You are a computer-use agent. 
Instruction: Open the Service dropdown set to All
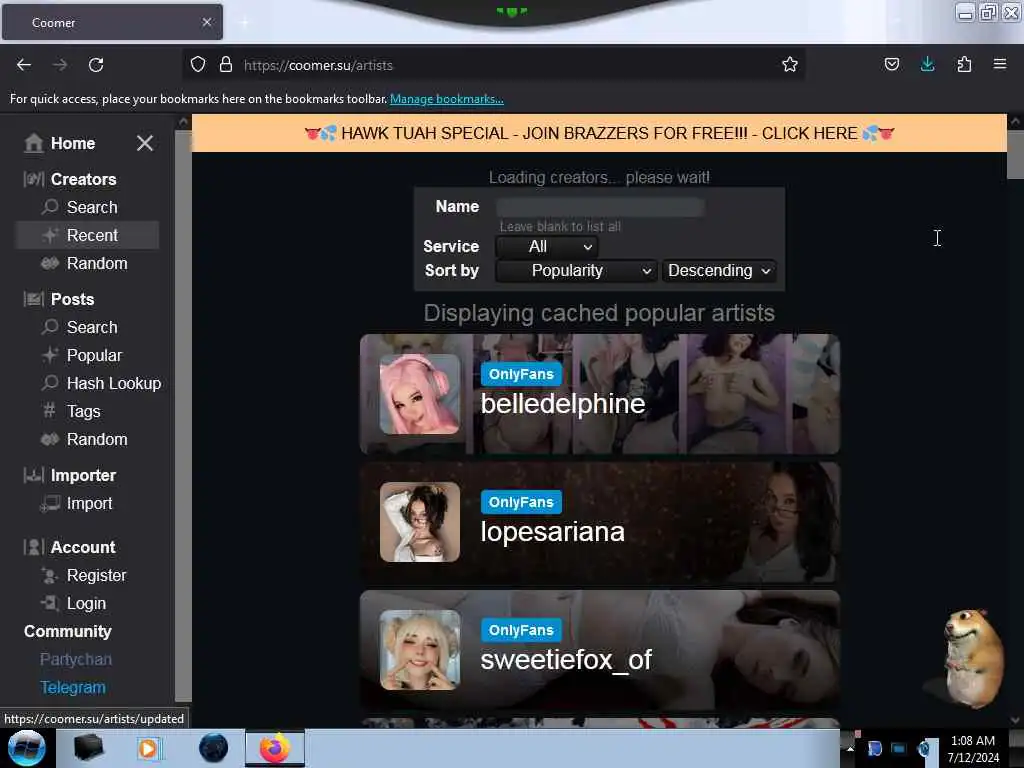point(547,247)
